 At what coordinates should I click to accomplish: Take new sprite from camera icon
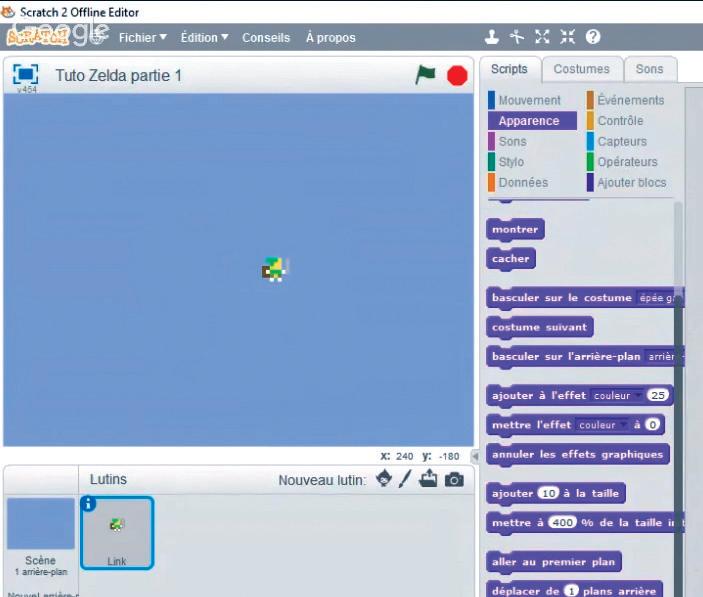[454, 480]
